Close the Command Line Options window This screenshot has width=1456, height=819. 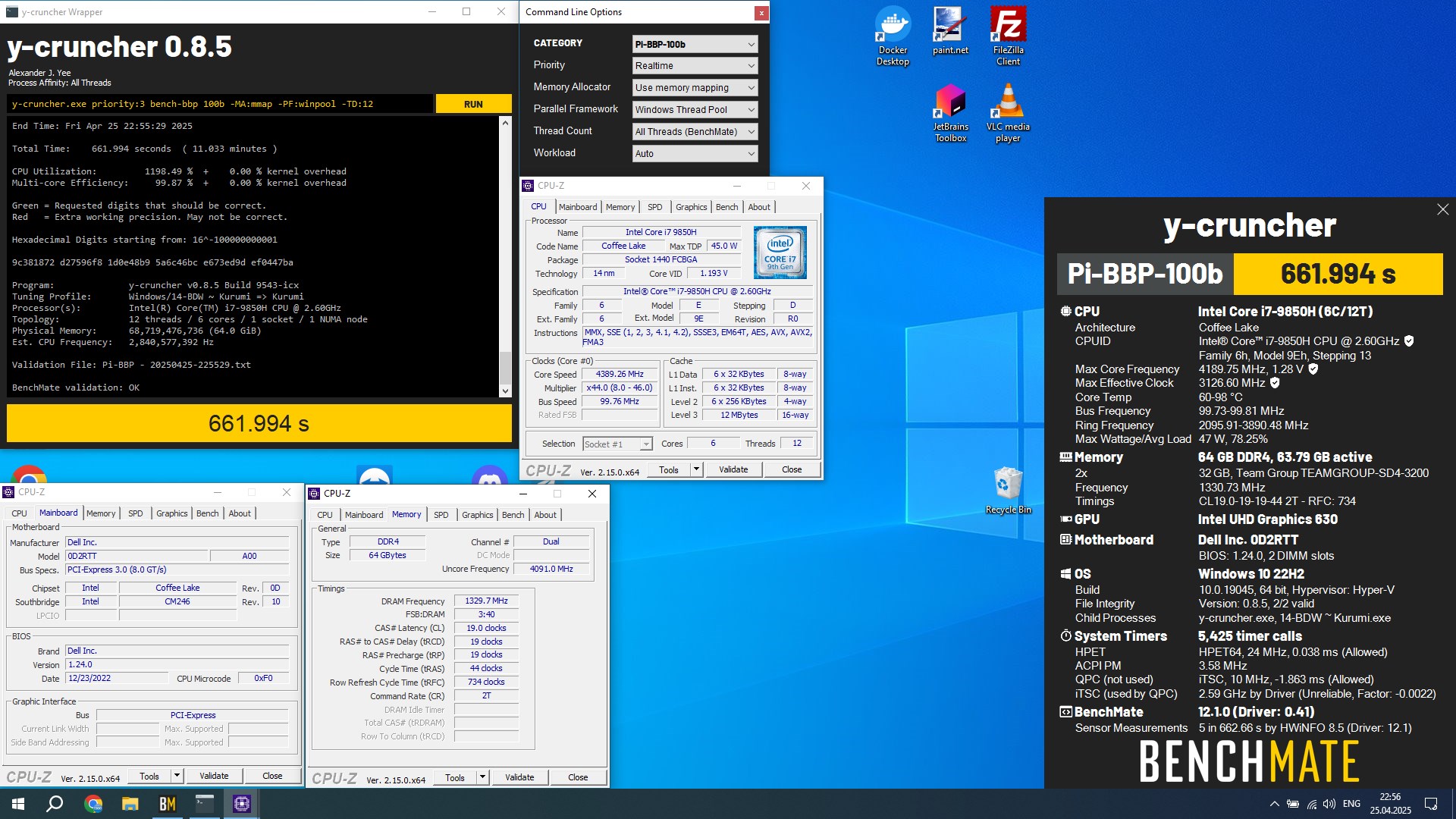pyautogui.click(x=761, y=12)
